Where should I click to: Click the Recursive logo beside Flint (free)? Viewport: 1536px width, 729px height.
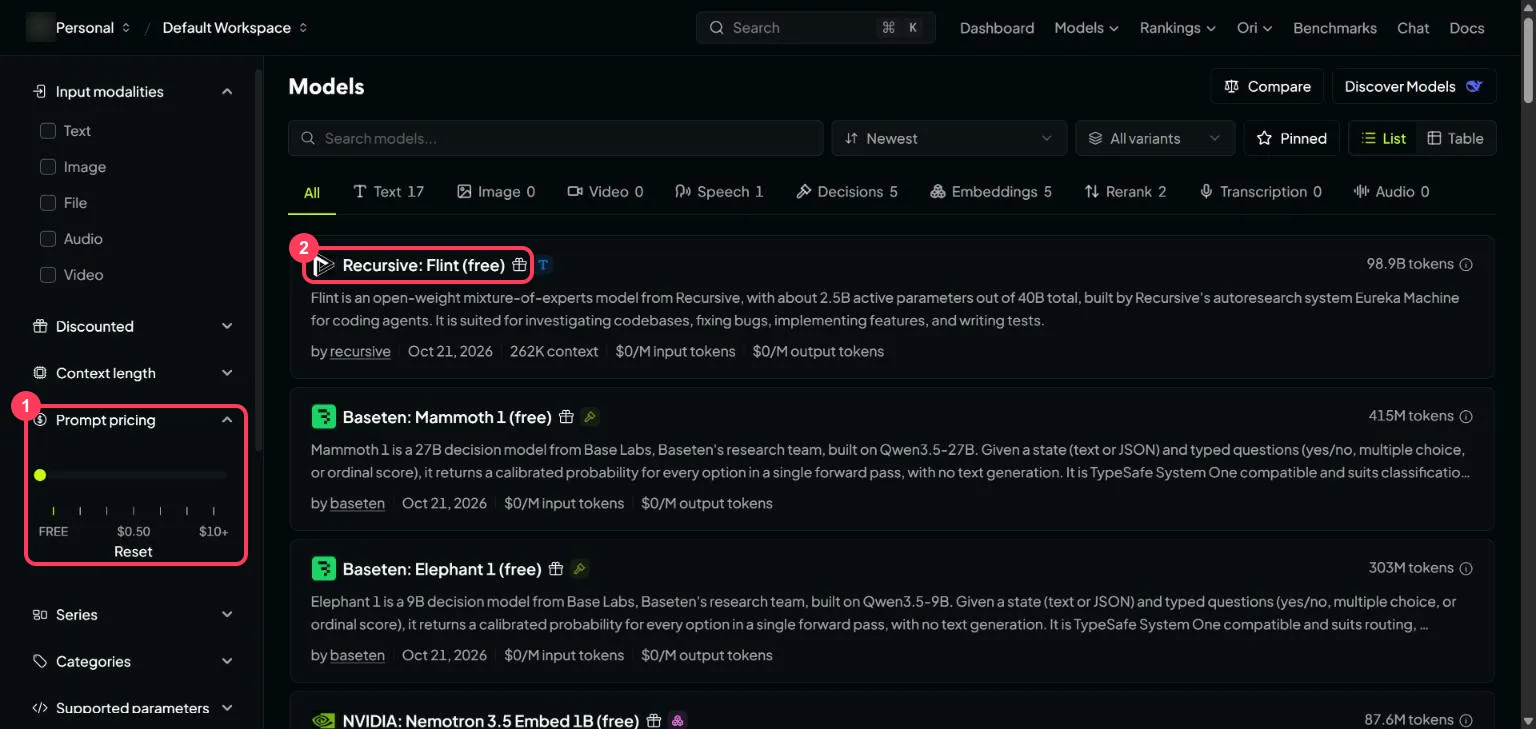[323, 265]
